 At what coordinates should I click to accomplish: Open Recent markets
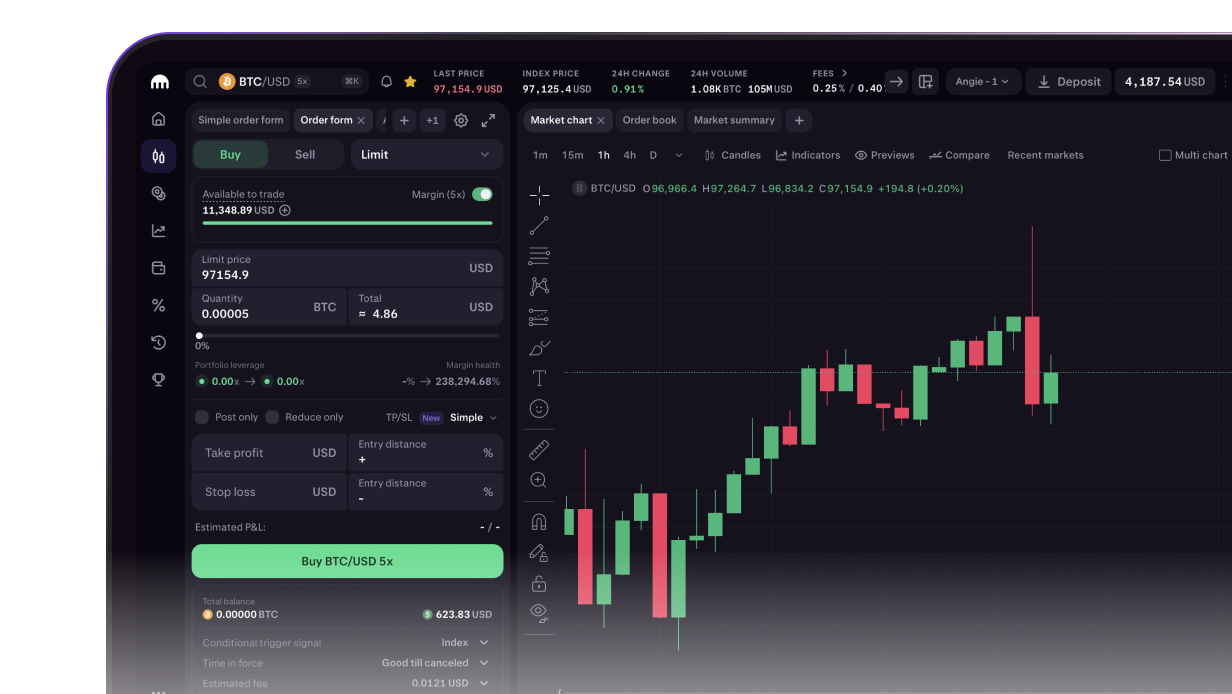tap(1045, 155)
